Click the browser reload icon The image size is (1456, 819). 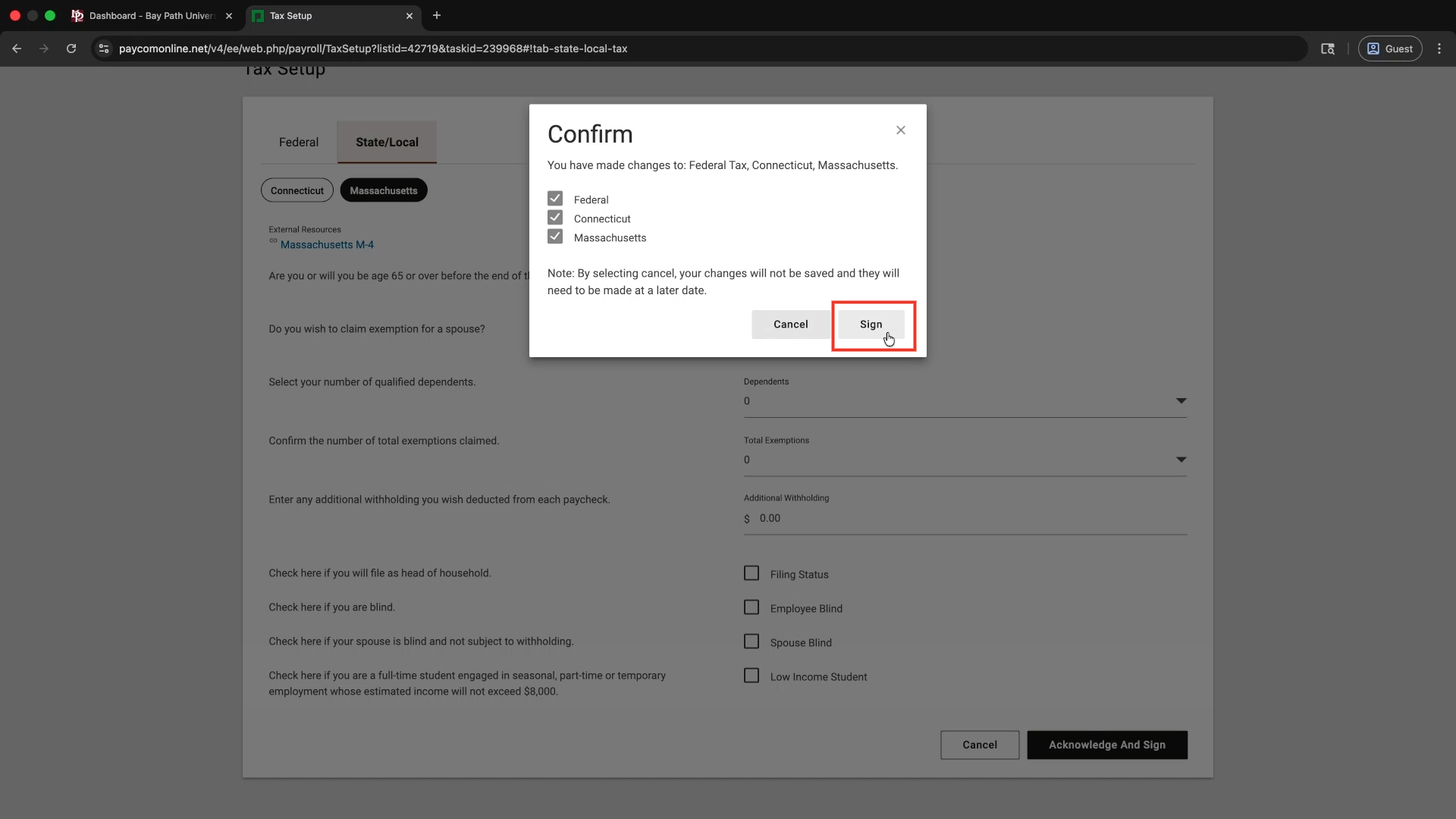coord(71,49)
